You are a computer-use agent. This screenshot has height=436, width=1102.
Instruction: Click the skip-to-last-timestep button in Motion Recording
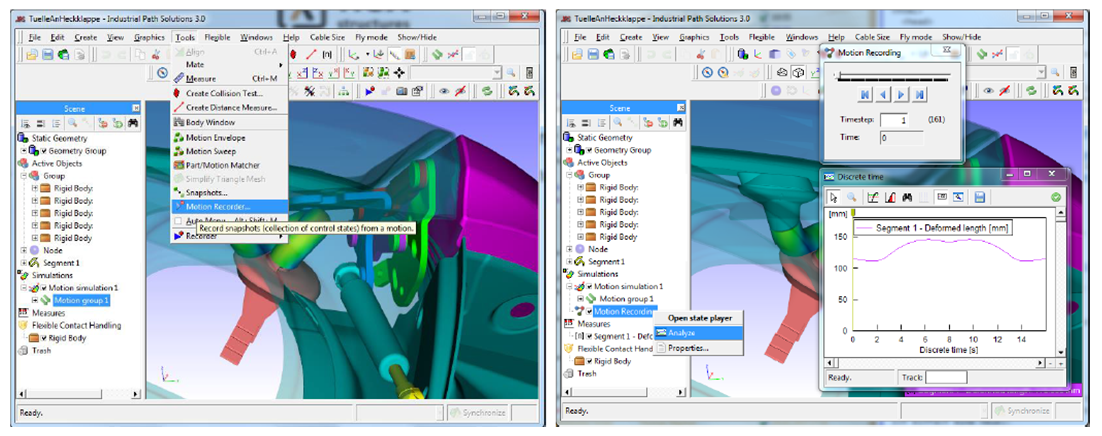click(x=920, y=95)
